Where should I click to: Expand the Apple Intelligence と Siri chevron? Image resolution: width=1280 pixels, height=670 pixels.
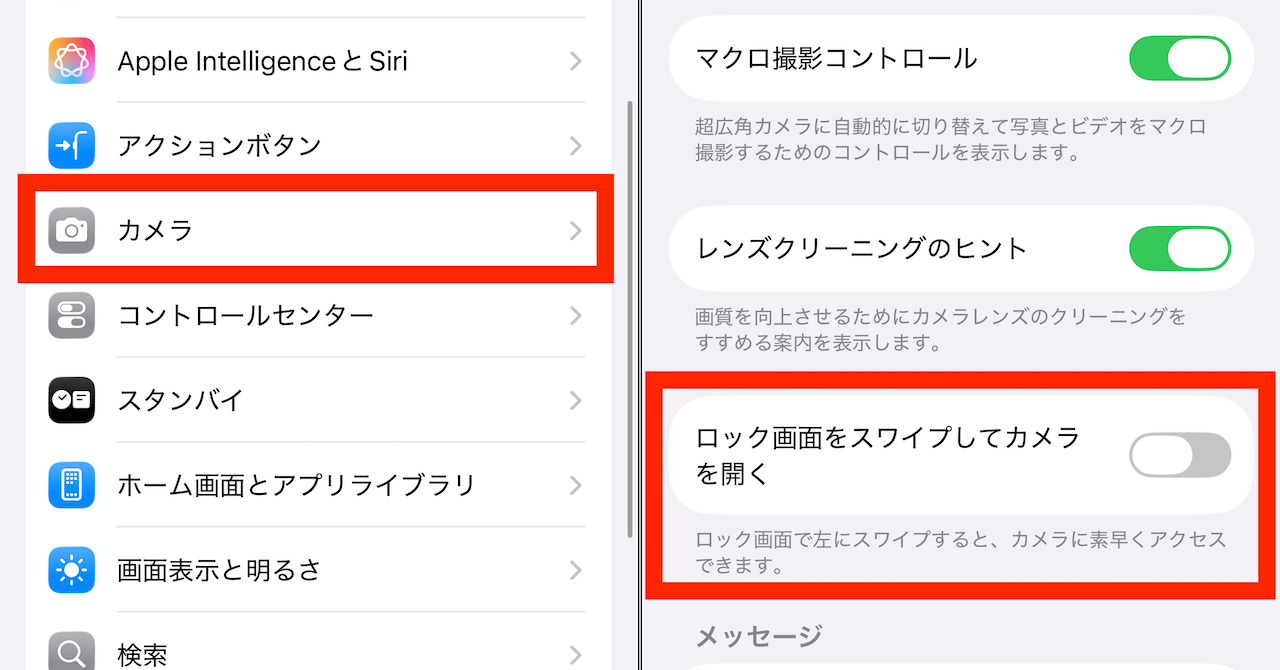pos(576,61)
